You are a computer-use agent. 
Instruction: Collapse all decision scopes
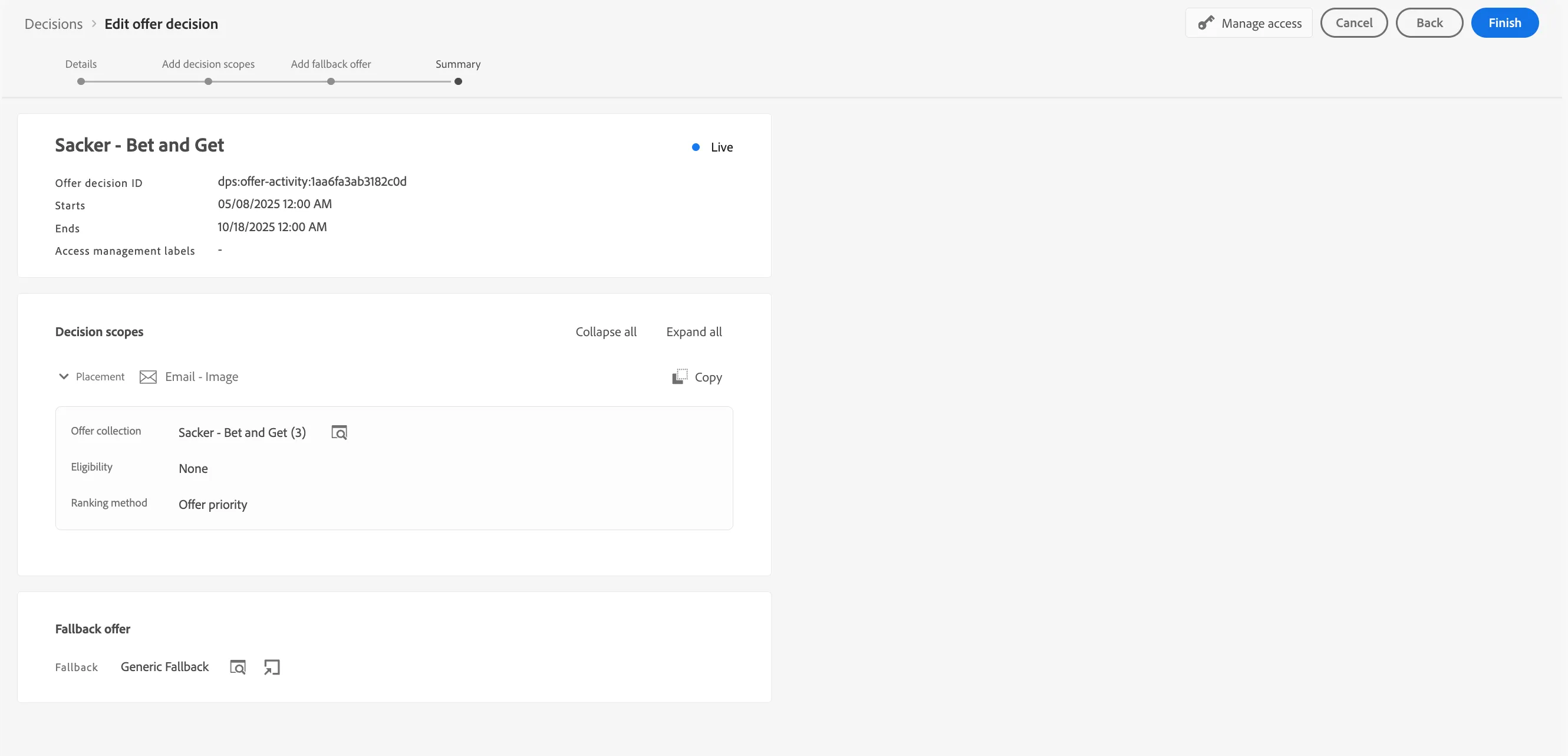605,332
